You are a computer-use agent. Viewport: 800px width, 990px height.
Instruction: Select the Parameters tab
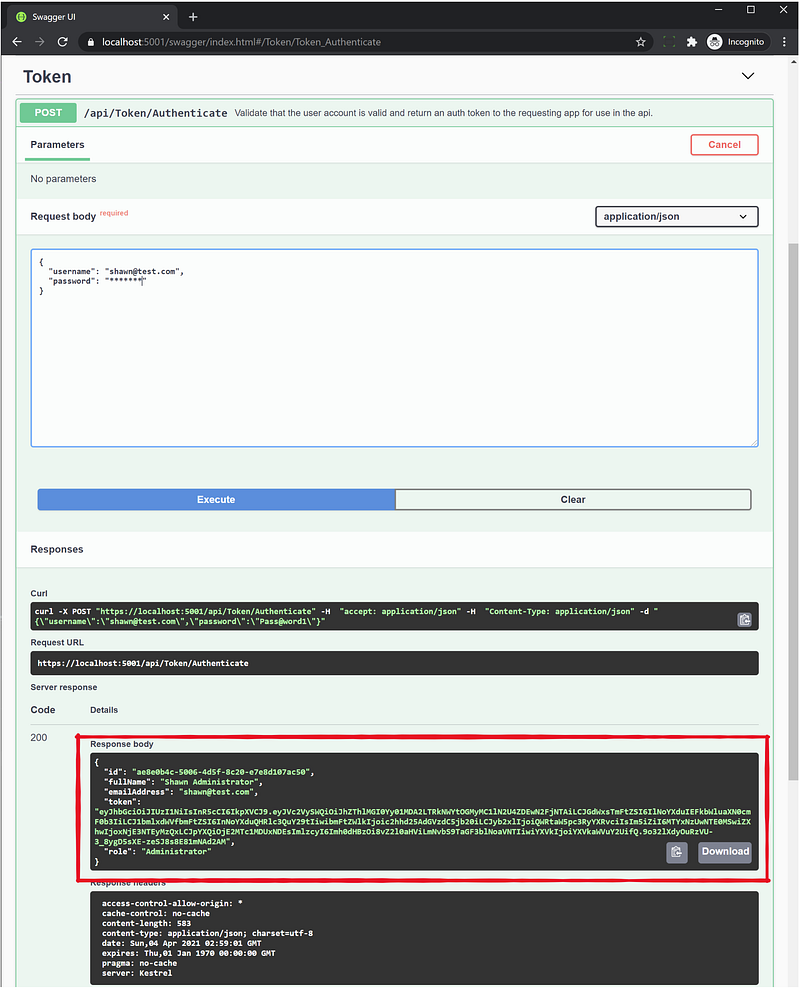click(x=57, y=145)
